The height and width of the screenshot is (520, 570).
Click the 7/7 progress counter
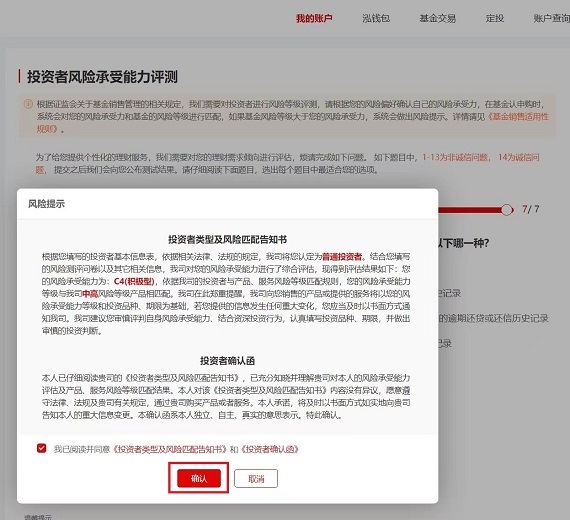(531, 209)
